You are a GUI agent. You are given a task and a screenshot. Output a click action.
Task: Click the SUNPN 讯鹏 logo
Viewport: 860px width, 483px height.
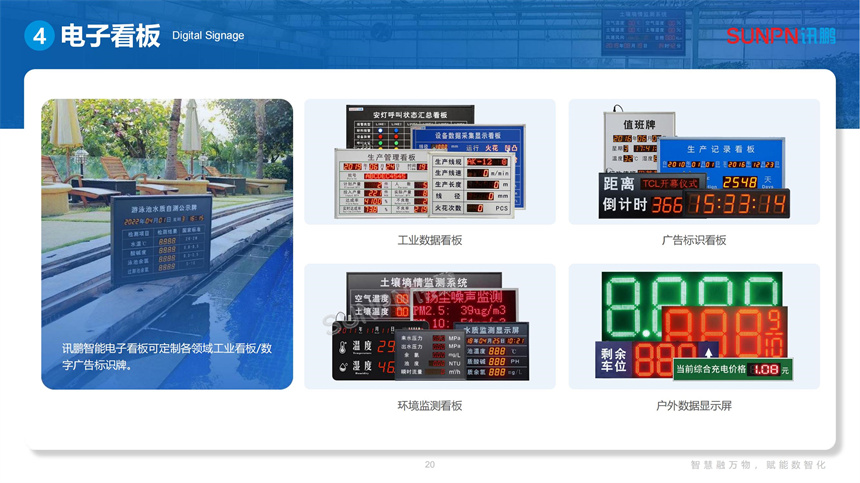(x=777, y=36)
